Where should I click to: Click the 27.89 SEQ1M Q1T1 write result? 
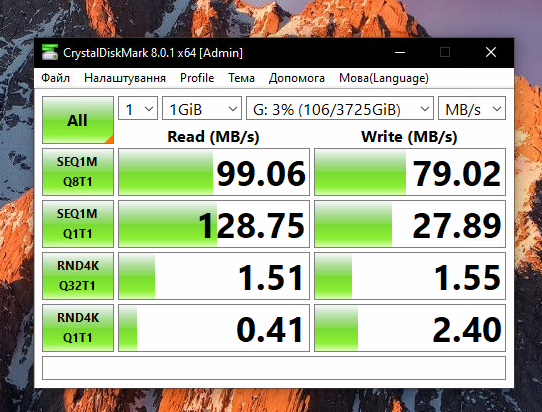[x=410, y=224]
